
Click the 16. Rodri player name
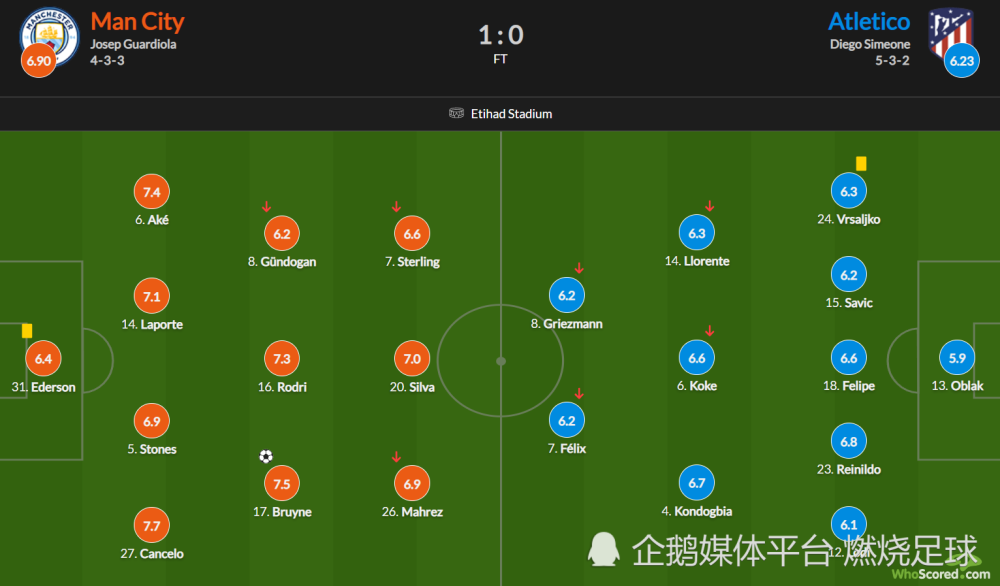(x=282, y=387)
